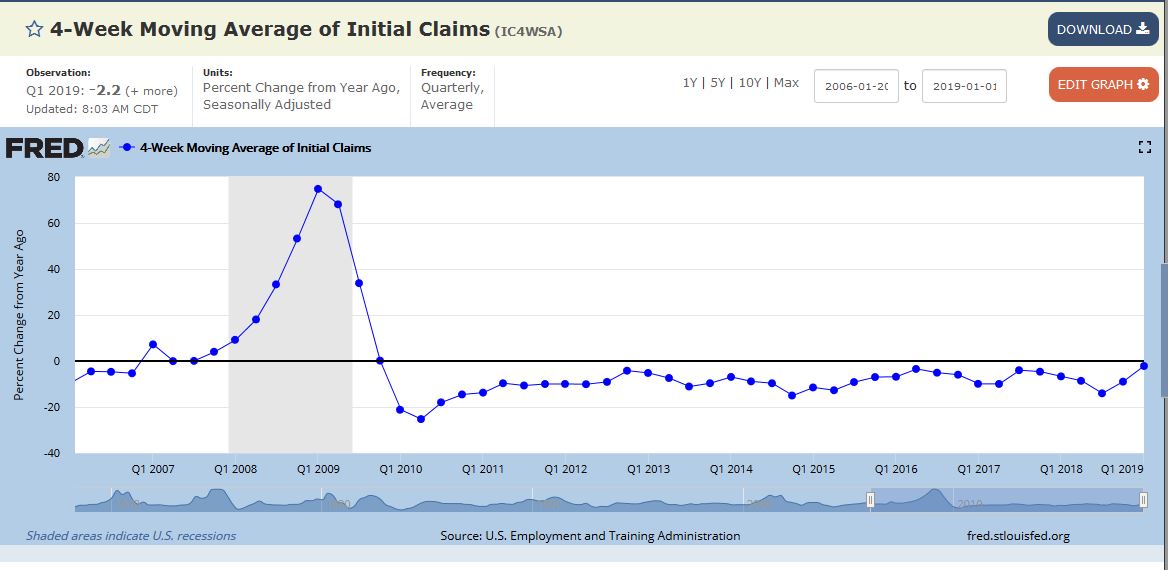The height and width of the screenshot is (570, 1168).
Task: Open the EDIT GRAPH panel
Action: point(1102,85)
